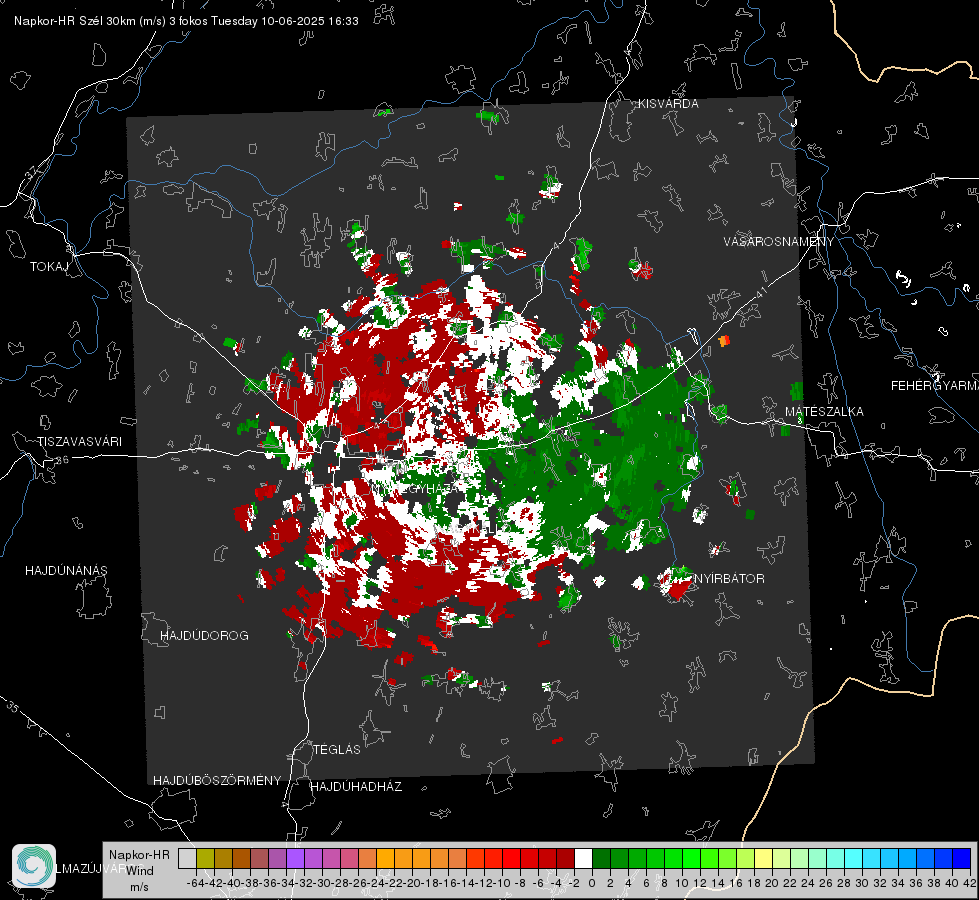This screenshot has width=979, height=900.
Task: Click the Wind label in the legend
Action: coord(140,871)
